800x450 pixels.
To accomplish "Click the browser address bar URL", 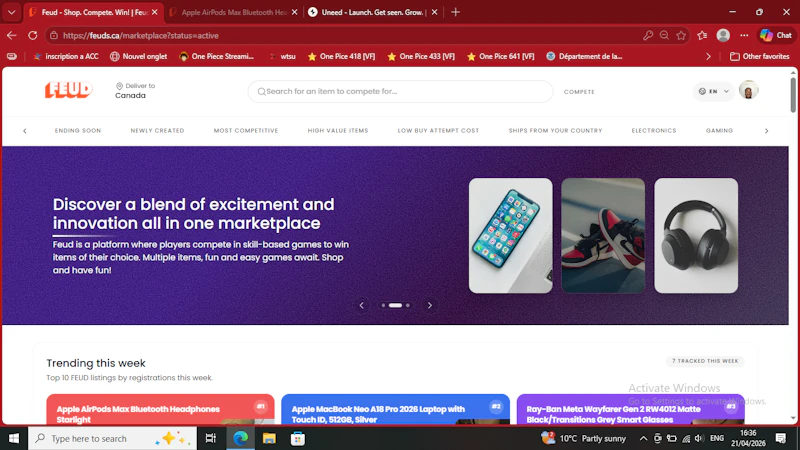I will [x=141, y=35].
